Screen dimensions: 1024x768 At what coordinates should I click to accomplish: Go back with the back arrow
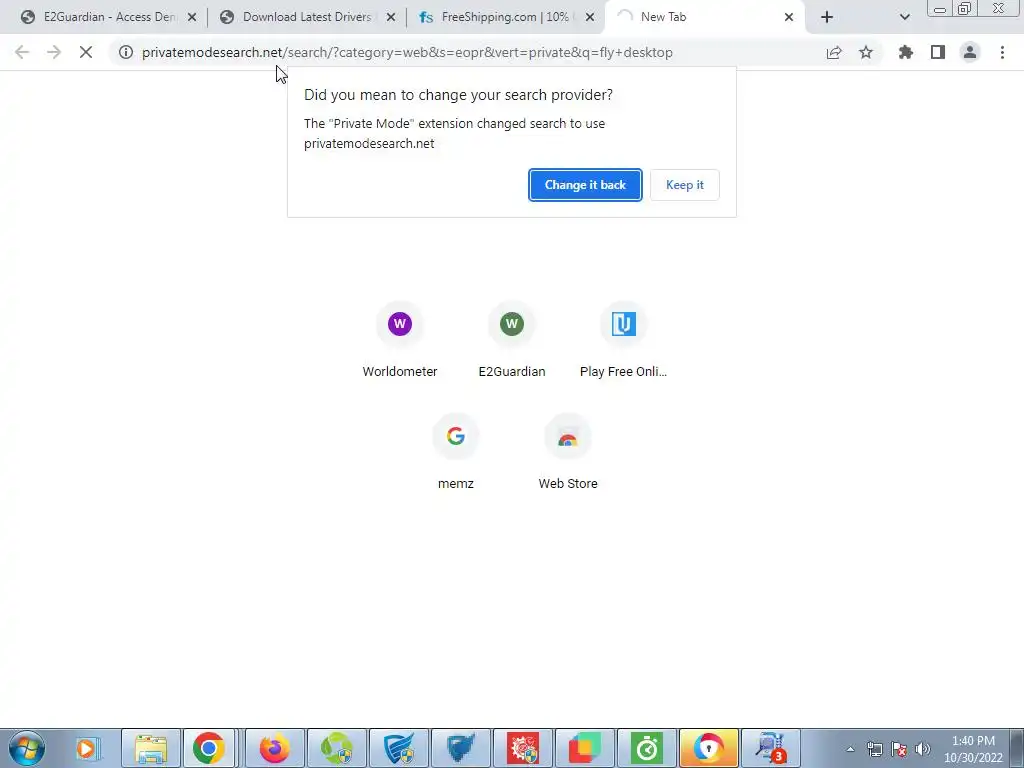(x=22, y=52)
